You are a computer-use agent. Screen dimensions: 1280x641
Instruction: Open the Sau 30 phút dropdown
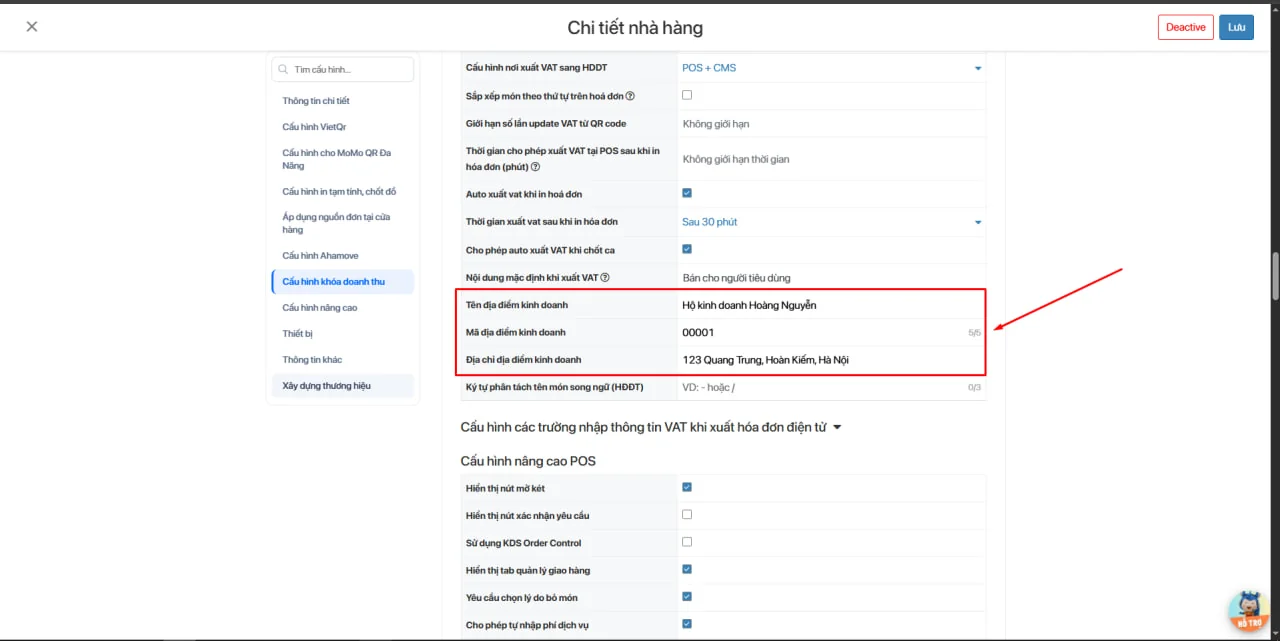click(x=832, y=222)
